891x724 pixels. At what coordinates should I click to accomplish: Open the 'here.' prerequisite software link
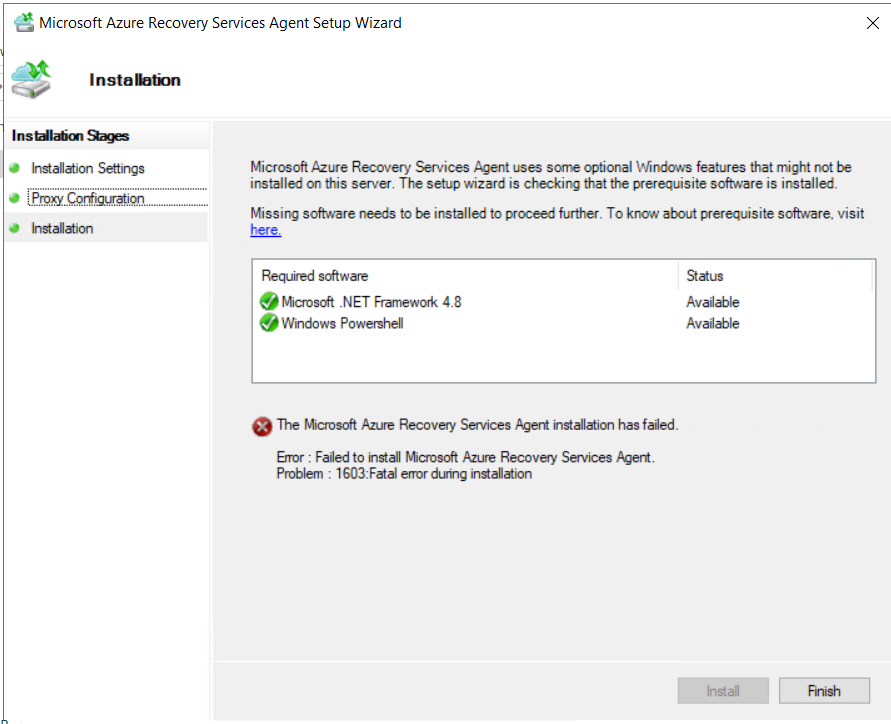pyautogui.click(x=265, y=230)
